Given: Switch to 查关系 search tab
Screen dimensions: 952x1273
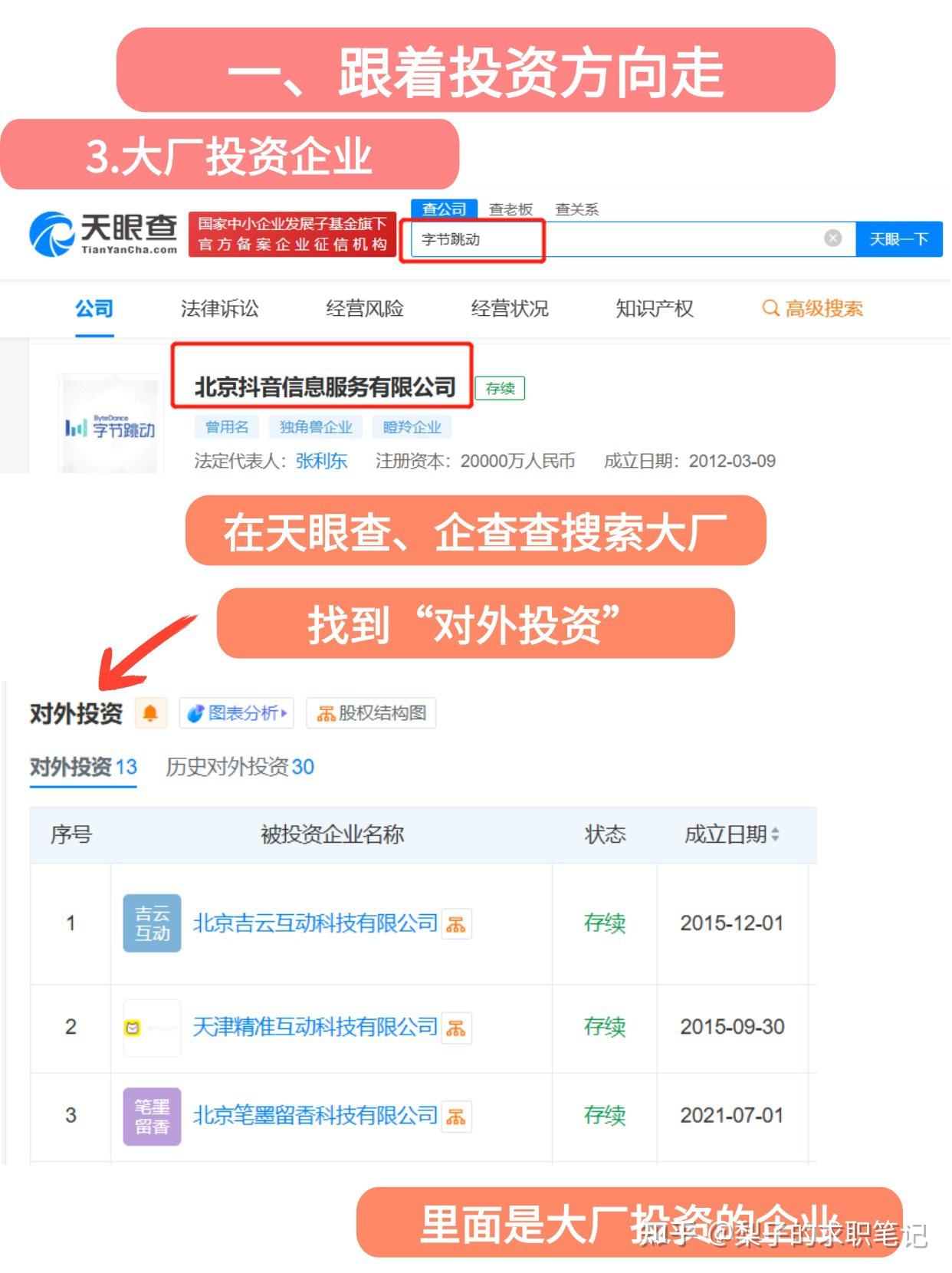Looking at the screenshot, I should pos(576,209).
